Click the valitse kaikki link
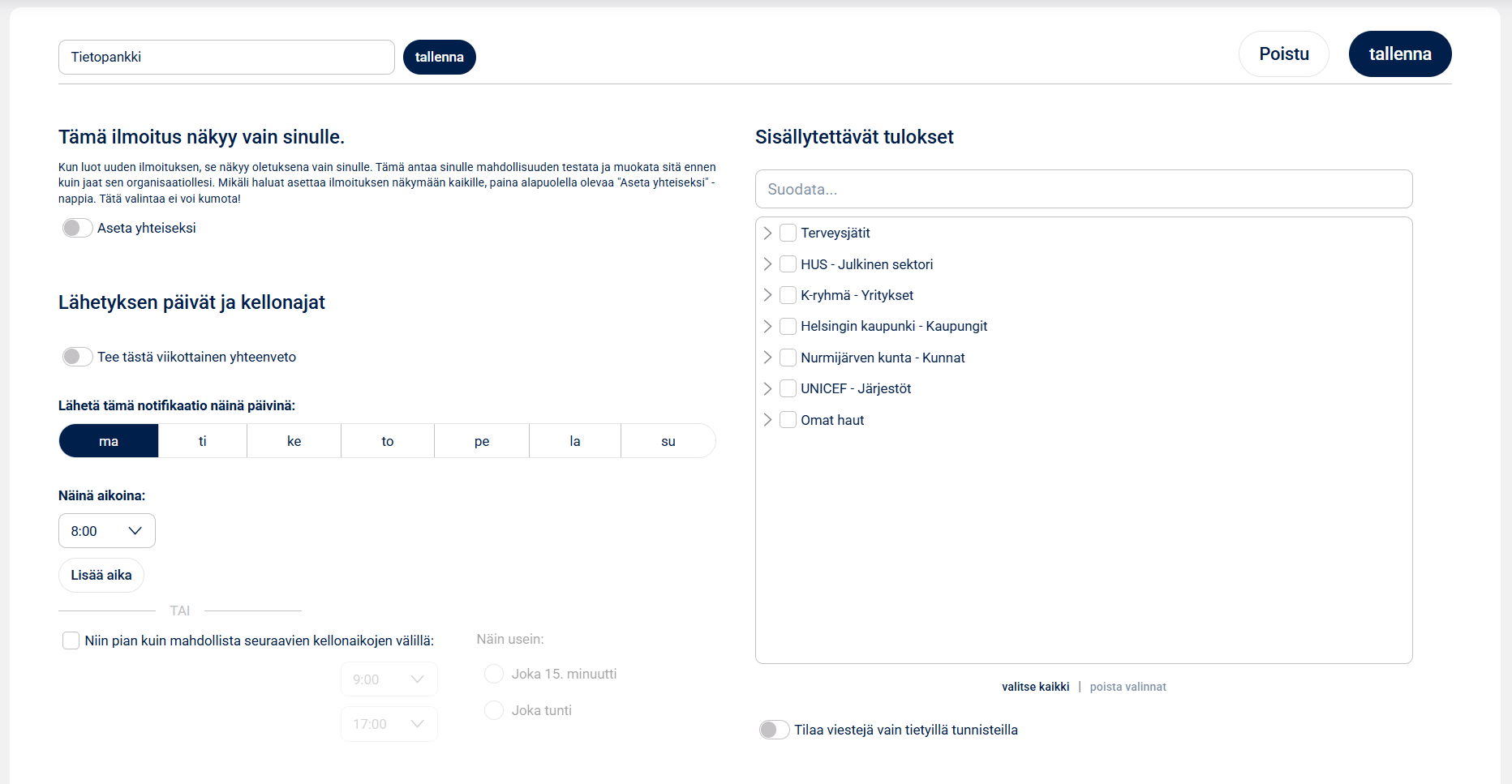Image resolution: width=1512 pixels, height=784 pixels. [1035, 687]
